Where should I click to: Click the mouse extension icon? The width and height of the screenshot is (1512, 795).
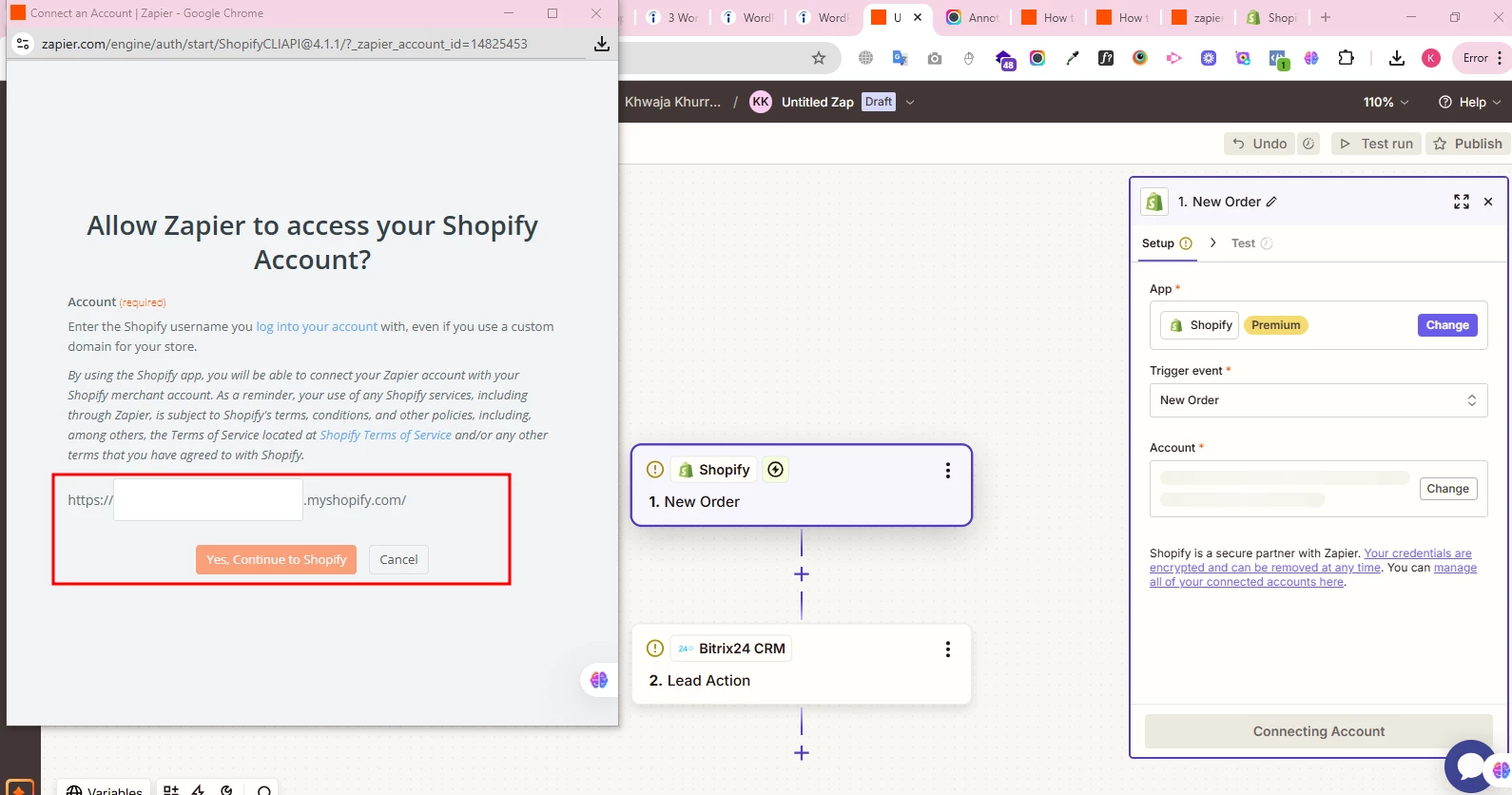[x=969, y=58]
